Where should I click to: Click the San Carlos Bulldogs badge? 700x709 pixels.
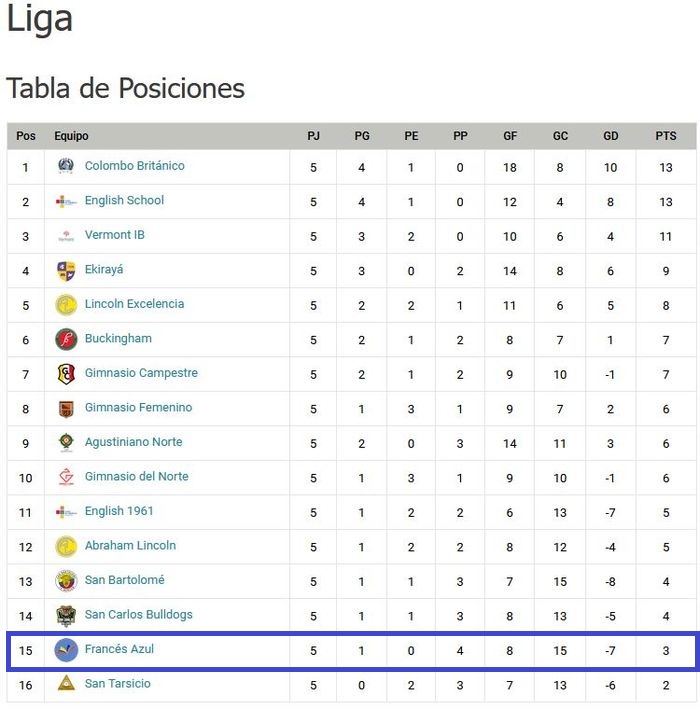[x=66, y=615]
